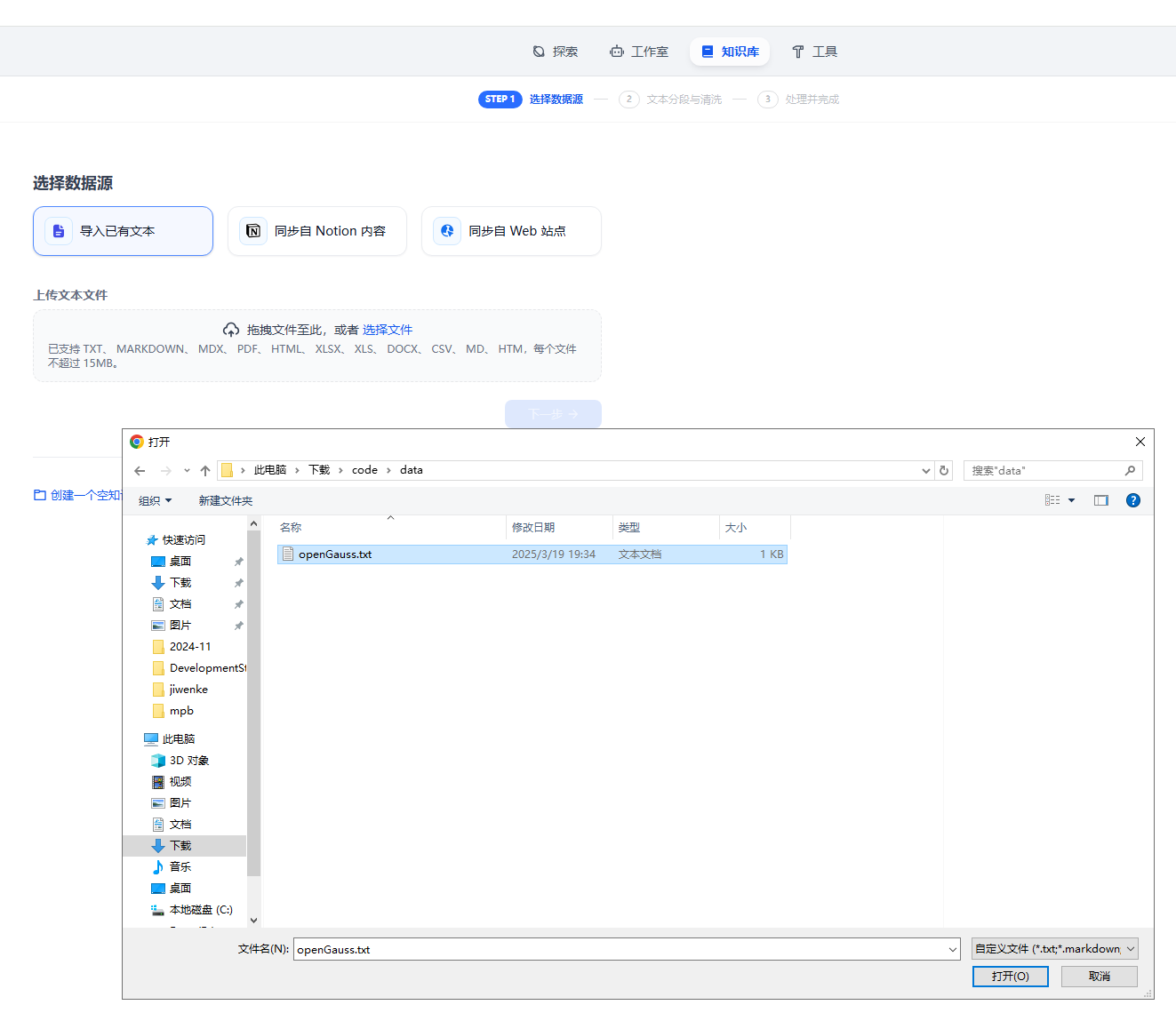Refresh the data folder listing
The height and width of the screenshot is (1021, 1176).
point(944,471)
